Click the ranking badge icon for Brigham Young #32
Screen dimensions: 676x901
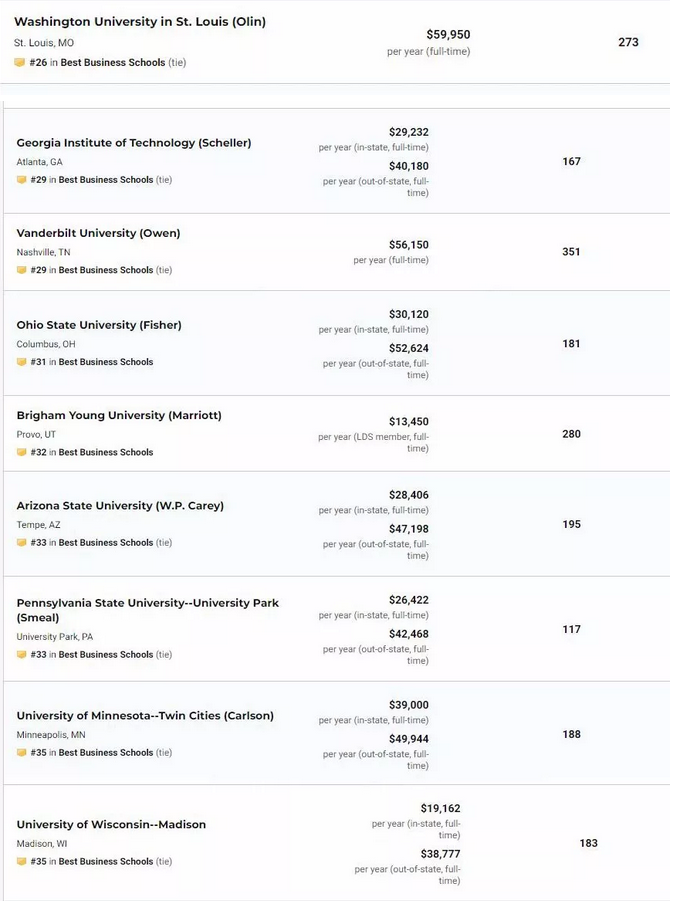click(21, 452)
